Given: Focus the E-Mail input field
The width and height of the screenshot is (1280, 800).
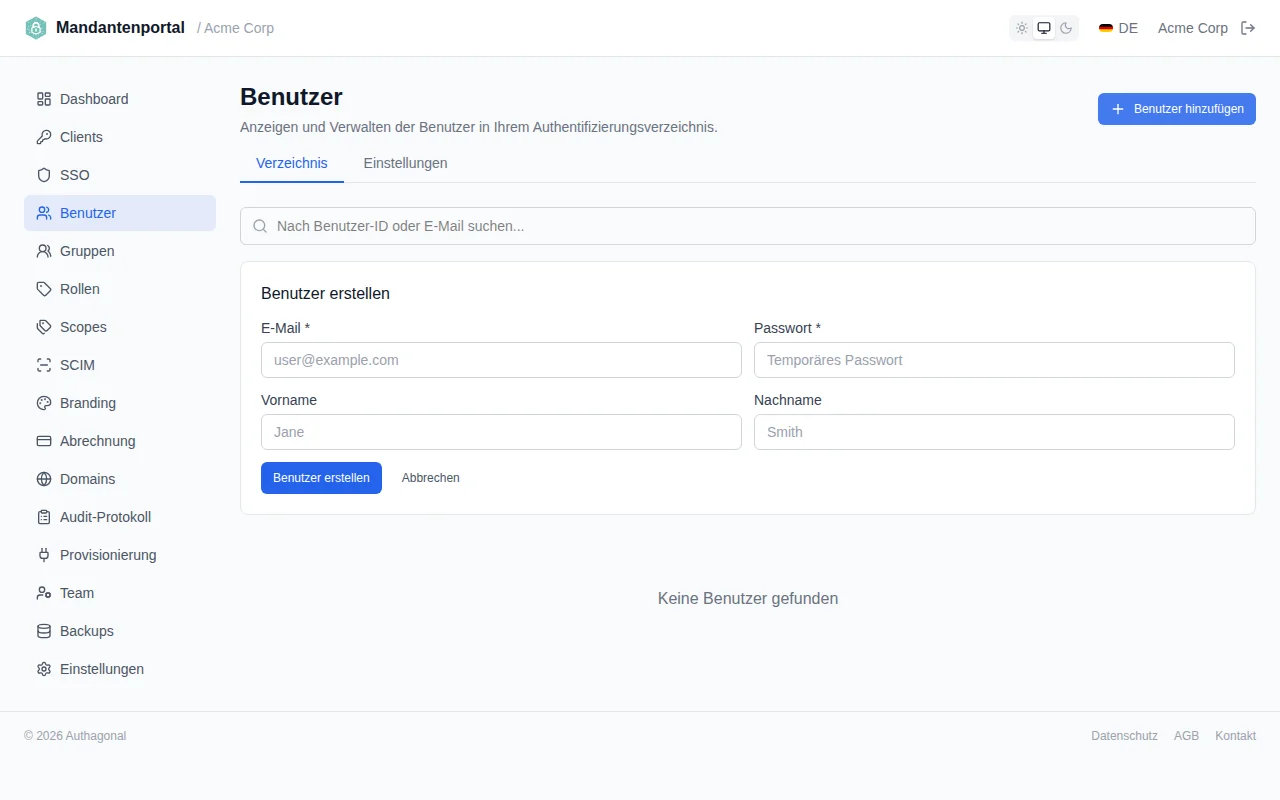Looking at the screenshot, I should [x=501, y=360].
